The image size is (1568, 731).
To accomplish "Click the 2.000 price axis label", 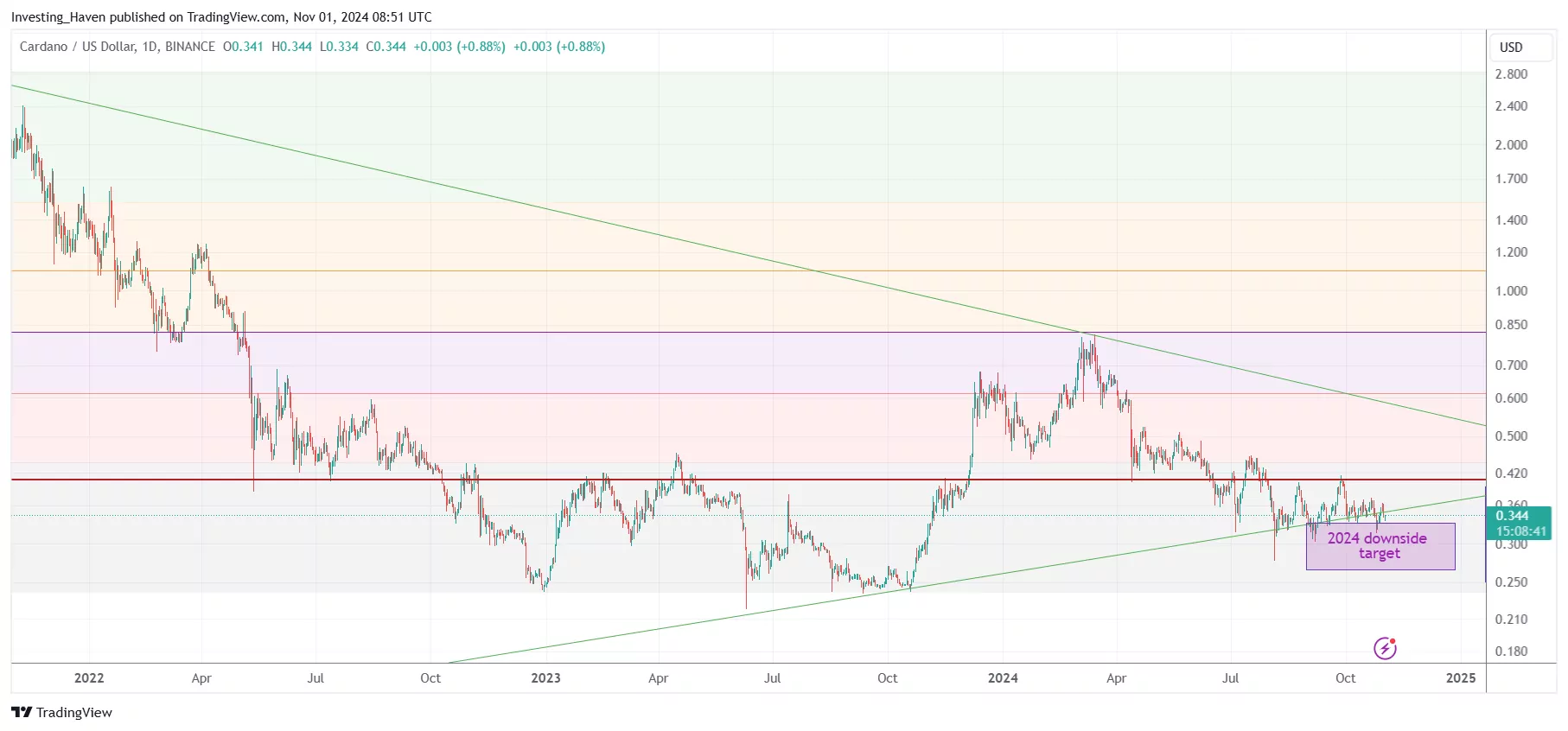I will click(1511, 145).
